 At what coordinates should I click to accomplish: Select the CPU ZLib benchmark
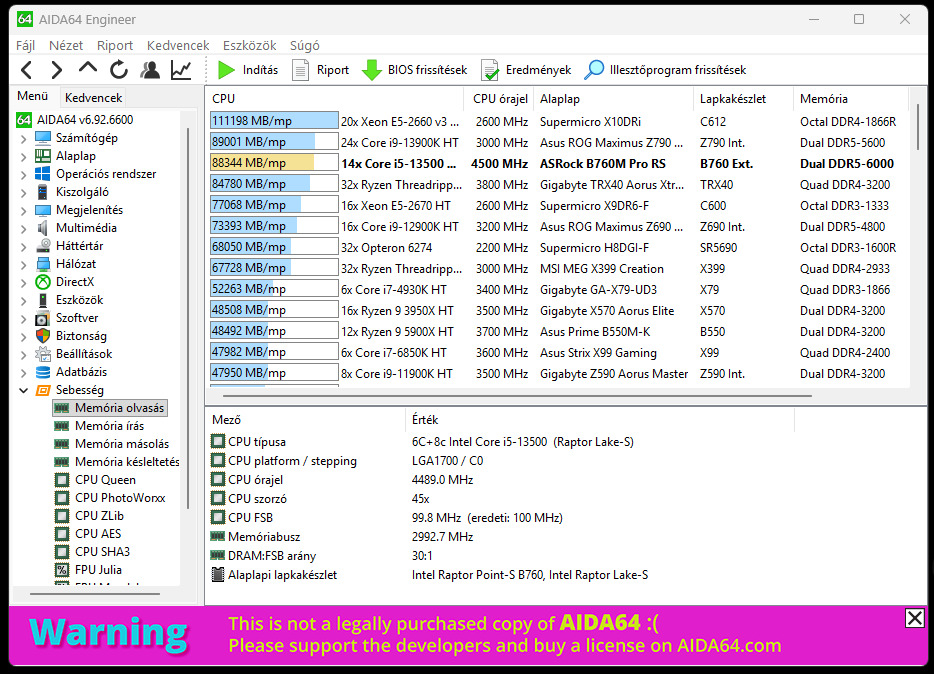coord(99,516)
